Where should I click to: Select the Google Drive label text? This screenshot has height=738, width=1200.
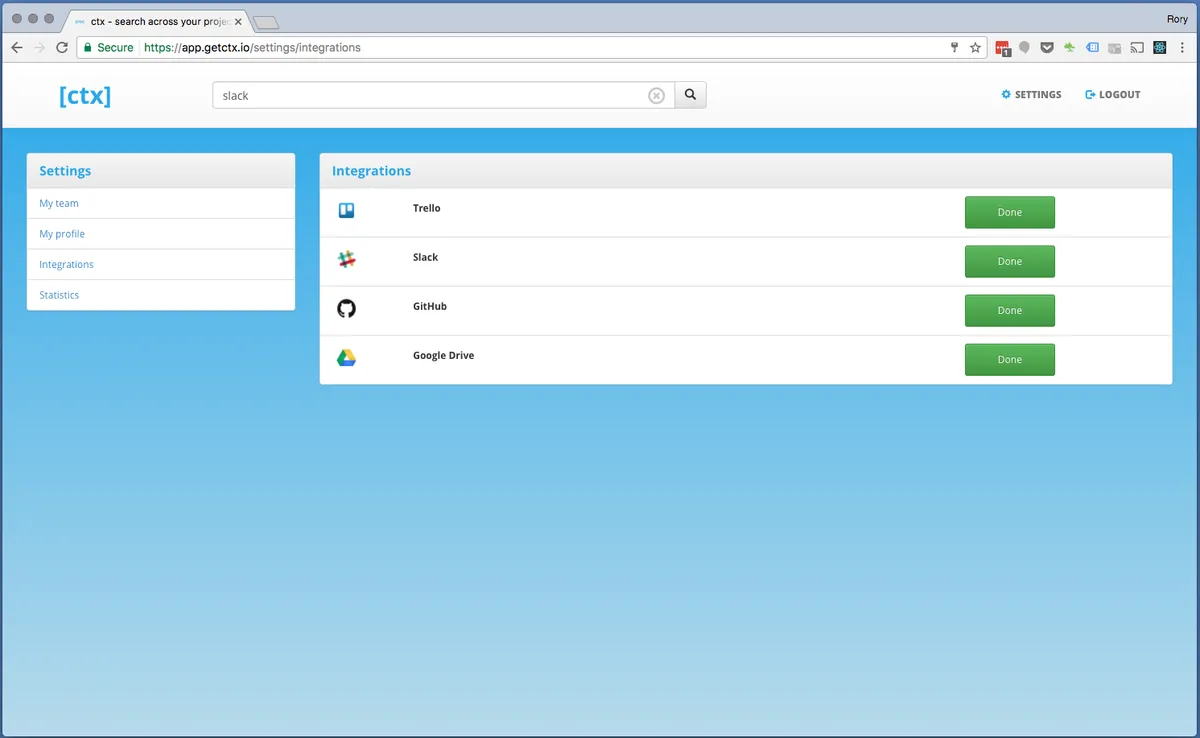[x=444, y=355]
